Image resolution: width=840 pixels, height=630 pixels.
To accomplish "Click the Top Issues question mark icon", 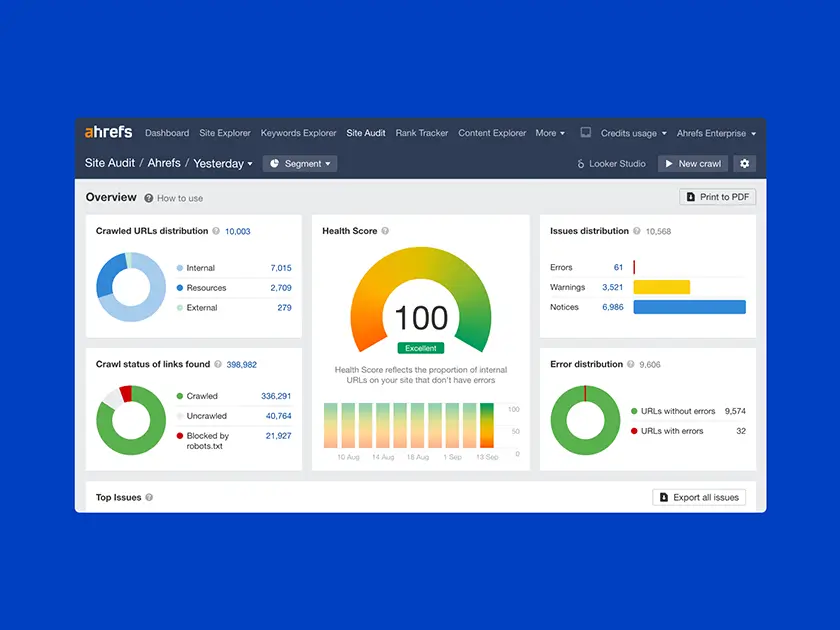I will 148,497.
